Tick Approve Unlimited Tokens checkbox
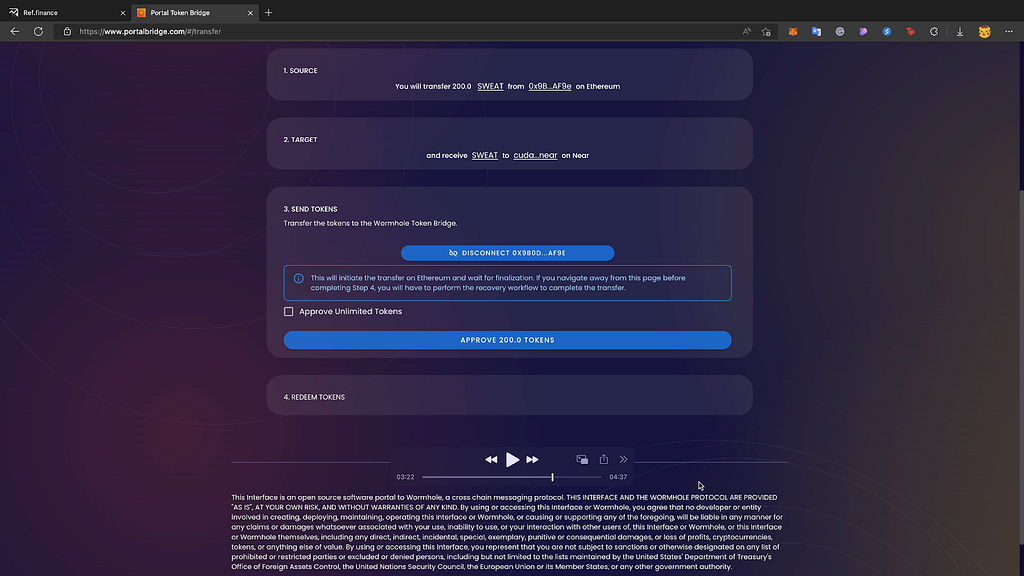The height and width of the screenshot is (576, 1024). click(x=289, y=312)
